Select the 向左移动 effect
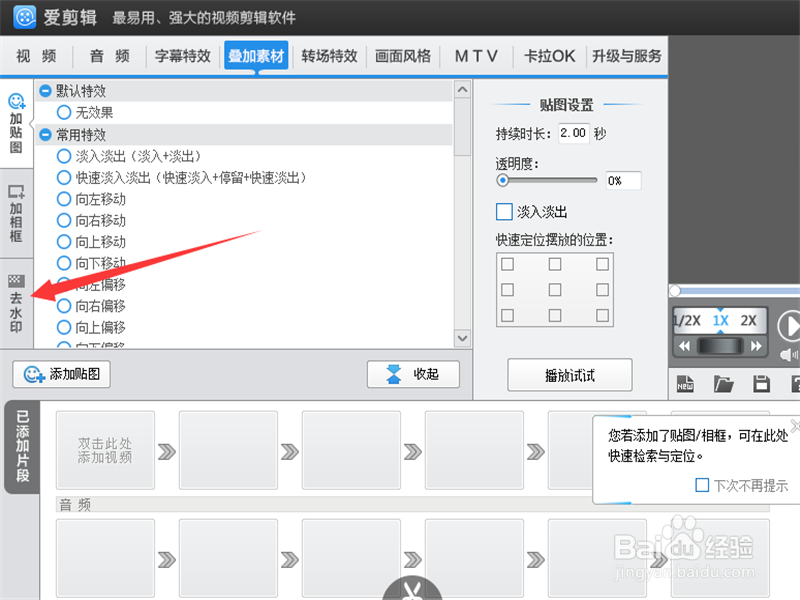The width and height of the screenshot is (800, 600). [x=64, y=198]
